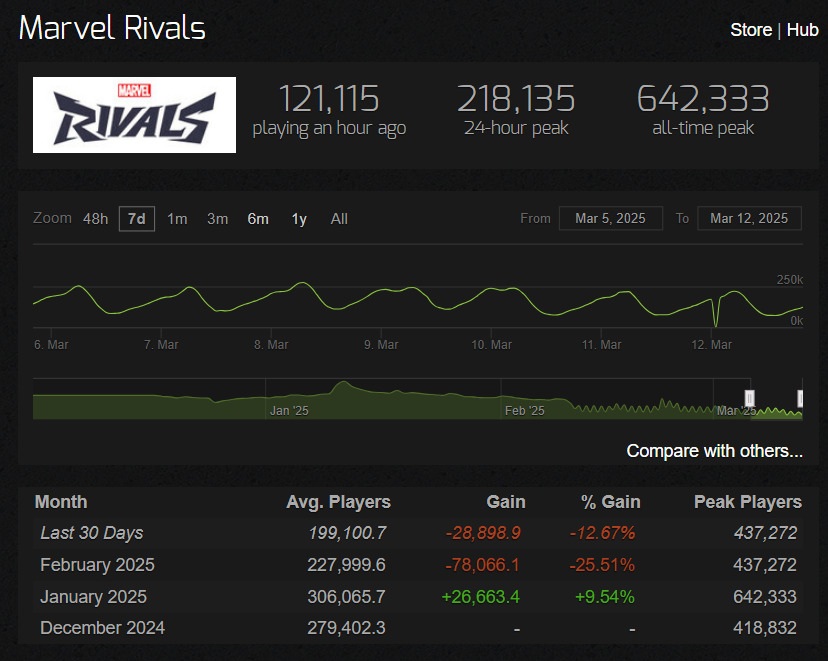This screenshot has height=661, width=828.
Task: Click the Gain column header
Action: coord(506,502)
